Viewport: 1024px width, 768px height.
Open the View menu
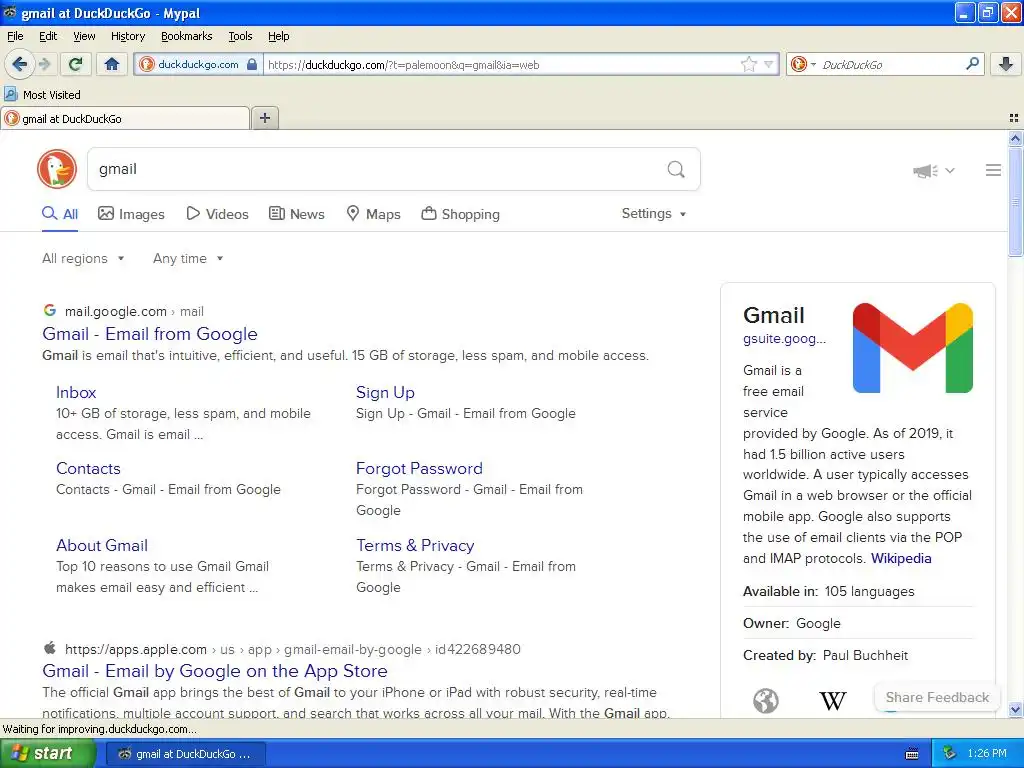84,36
